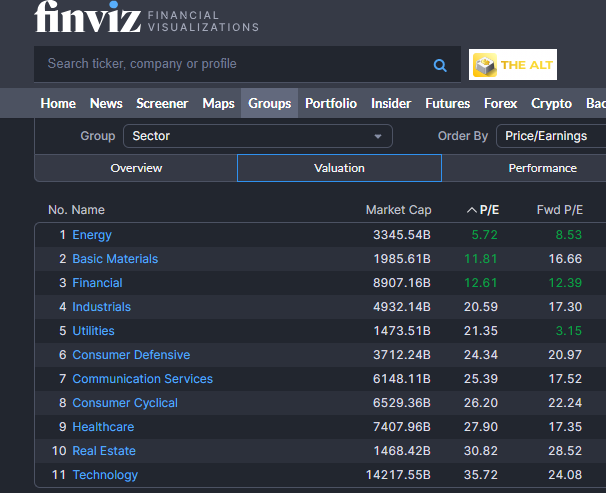This screenshot has height=493, width=606.
Task: Expand the Group Sector dropdown
Action: [x=258, y=136]
